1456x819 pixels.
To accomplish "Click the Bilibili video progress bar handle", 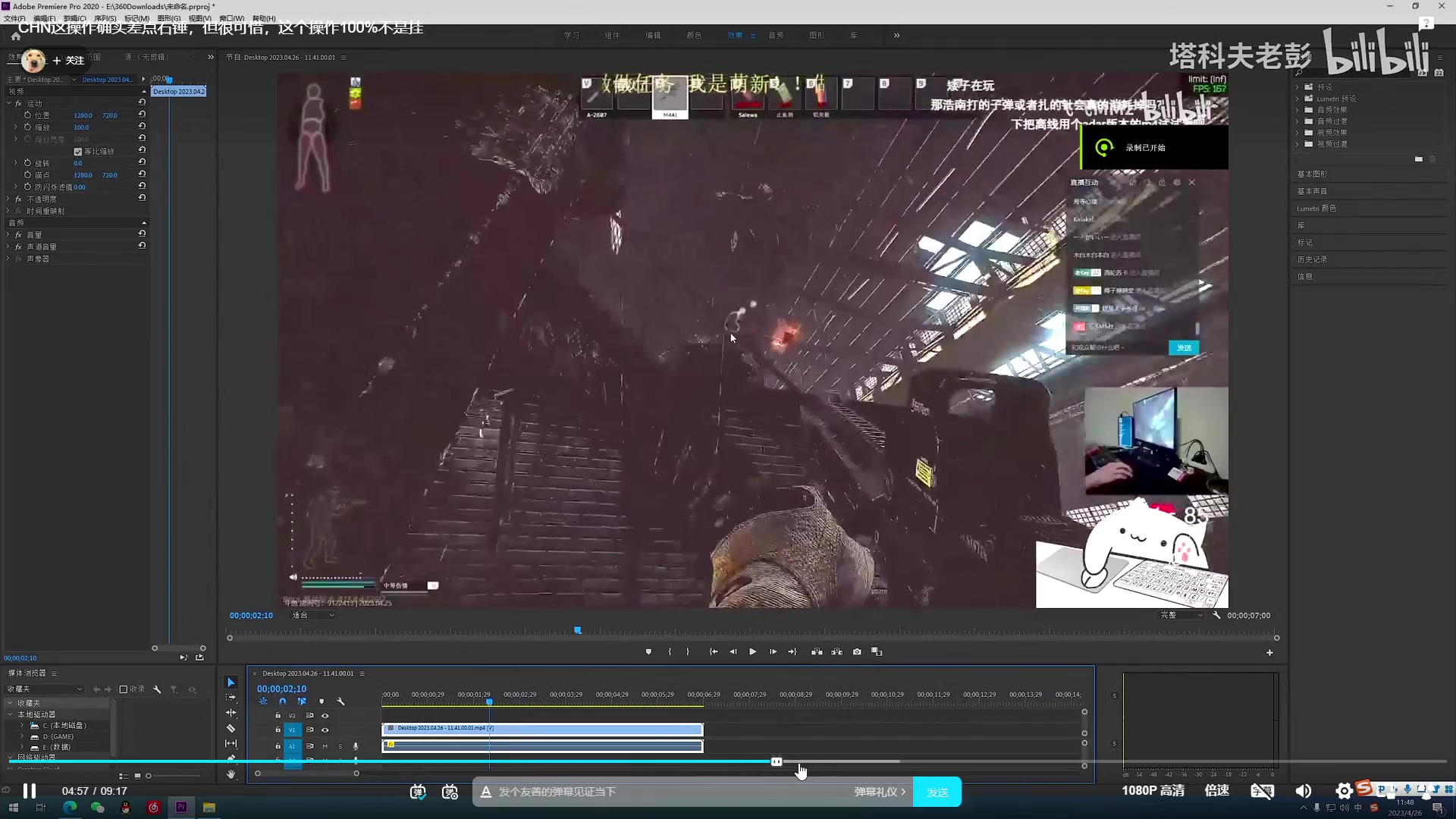I will coord(777,761).
